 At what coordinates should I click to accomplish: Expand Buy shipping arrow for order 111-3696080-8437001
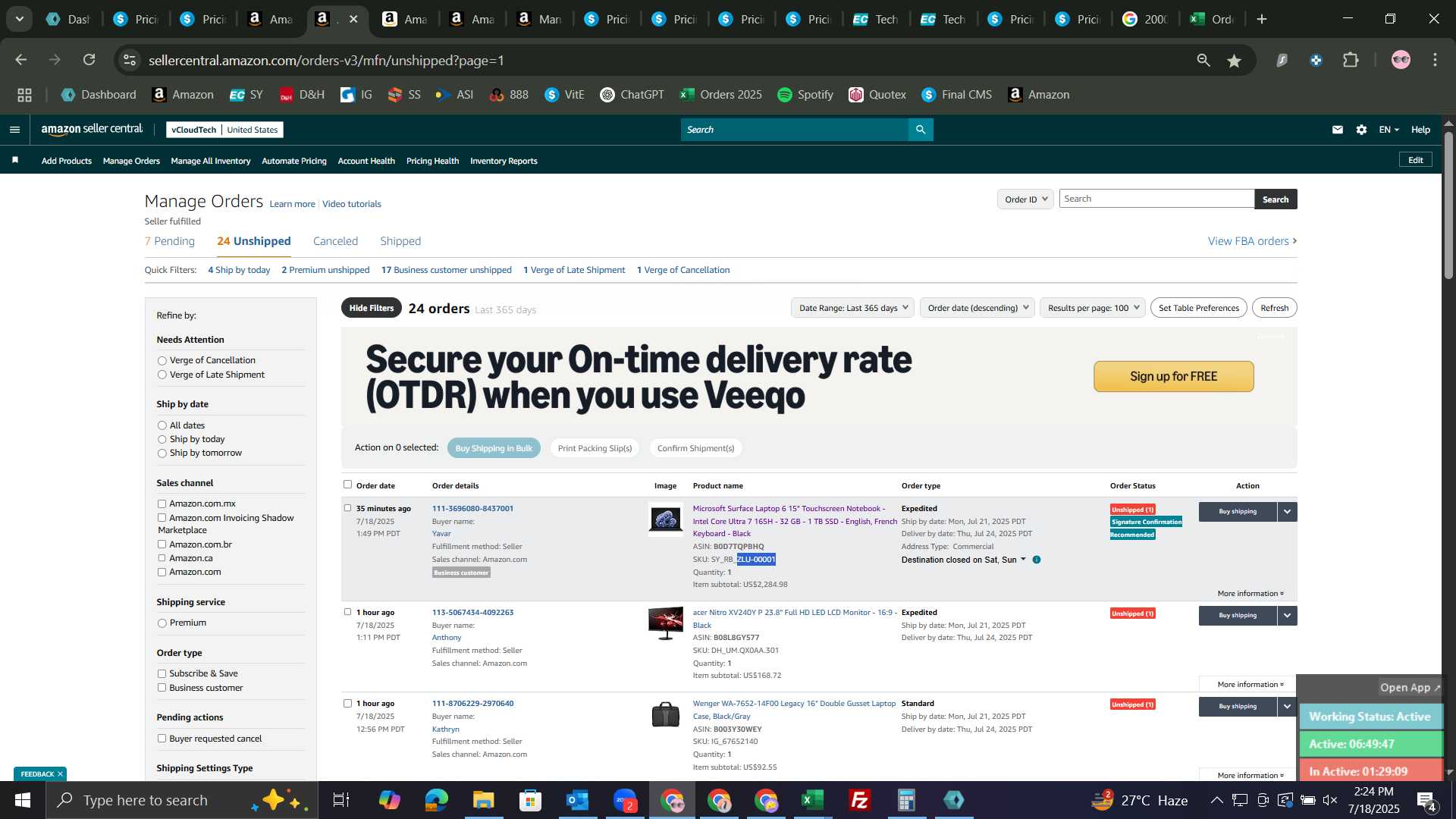tap(1288, 512)
